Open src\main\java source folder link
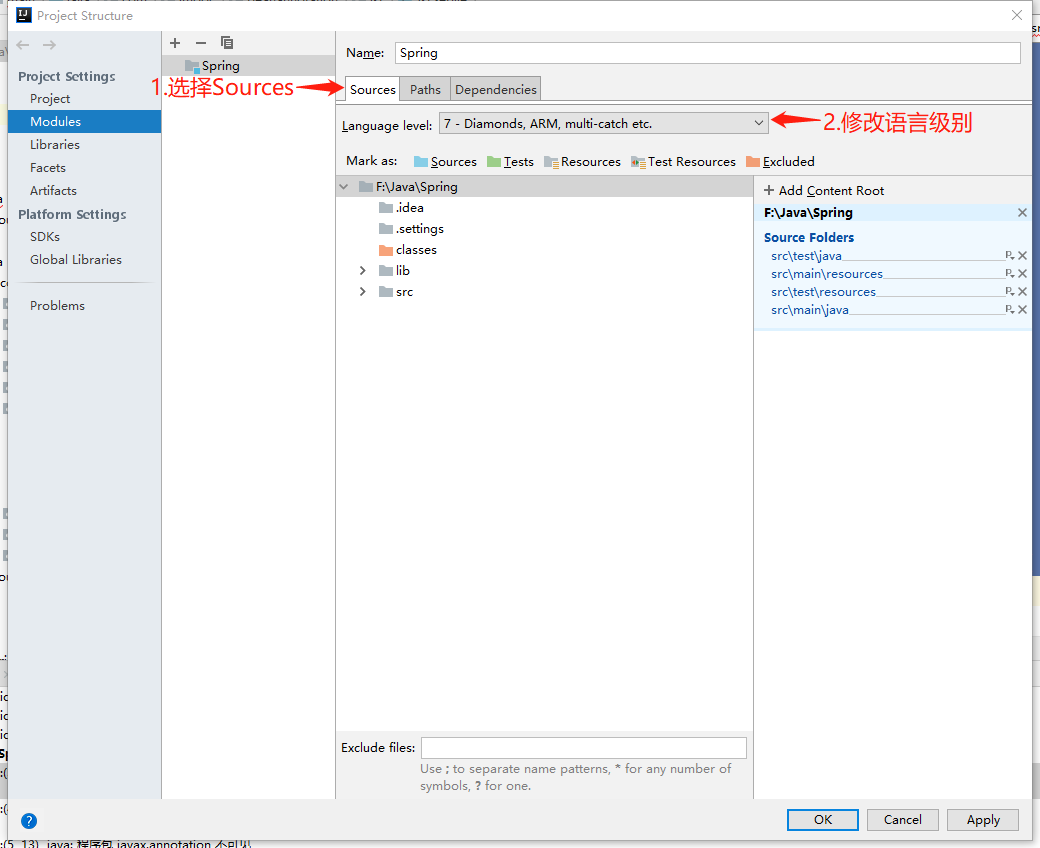 point(810,310)
